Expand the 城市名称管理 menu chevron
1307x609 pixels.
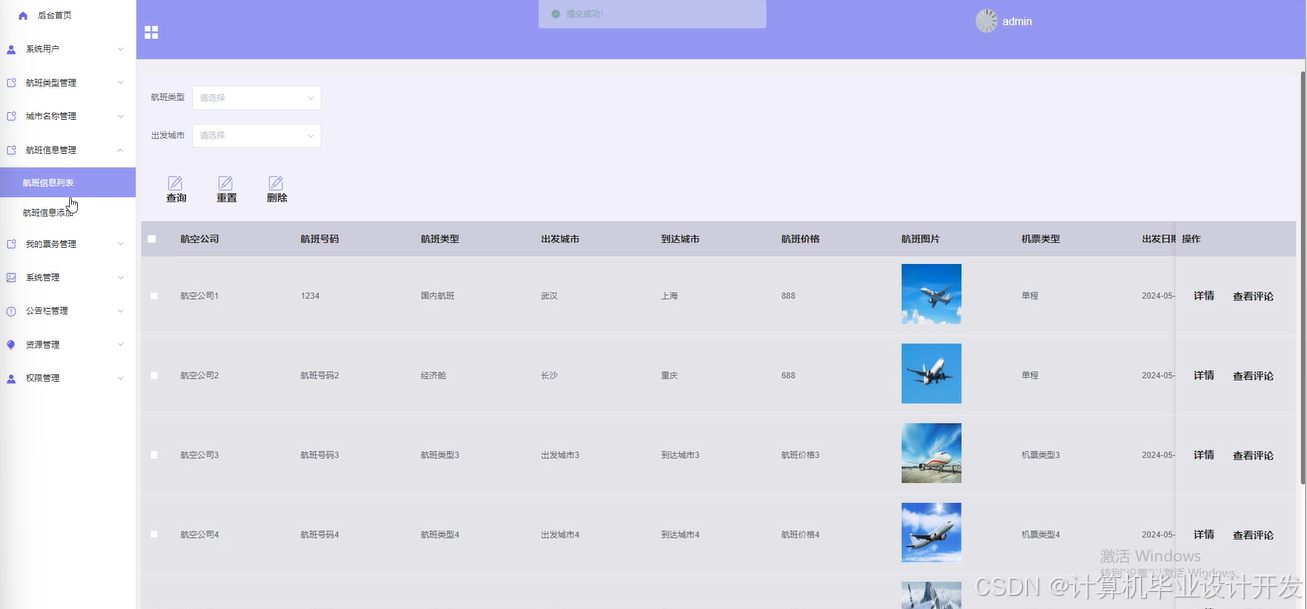pos(120,116)
